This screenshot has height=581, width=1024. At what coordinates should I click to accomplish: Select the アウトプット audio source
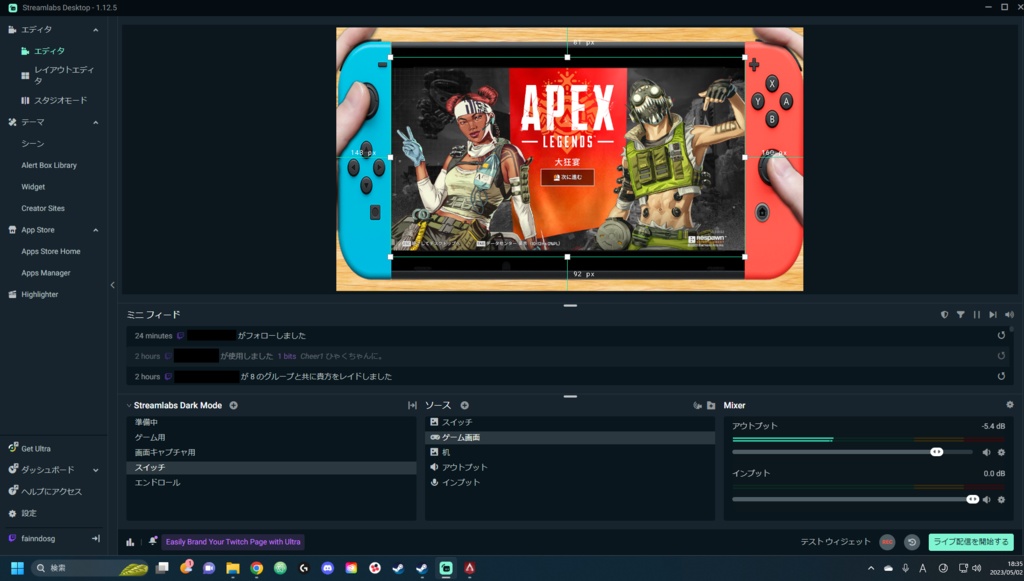(x=570, y=467)
